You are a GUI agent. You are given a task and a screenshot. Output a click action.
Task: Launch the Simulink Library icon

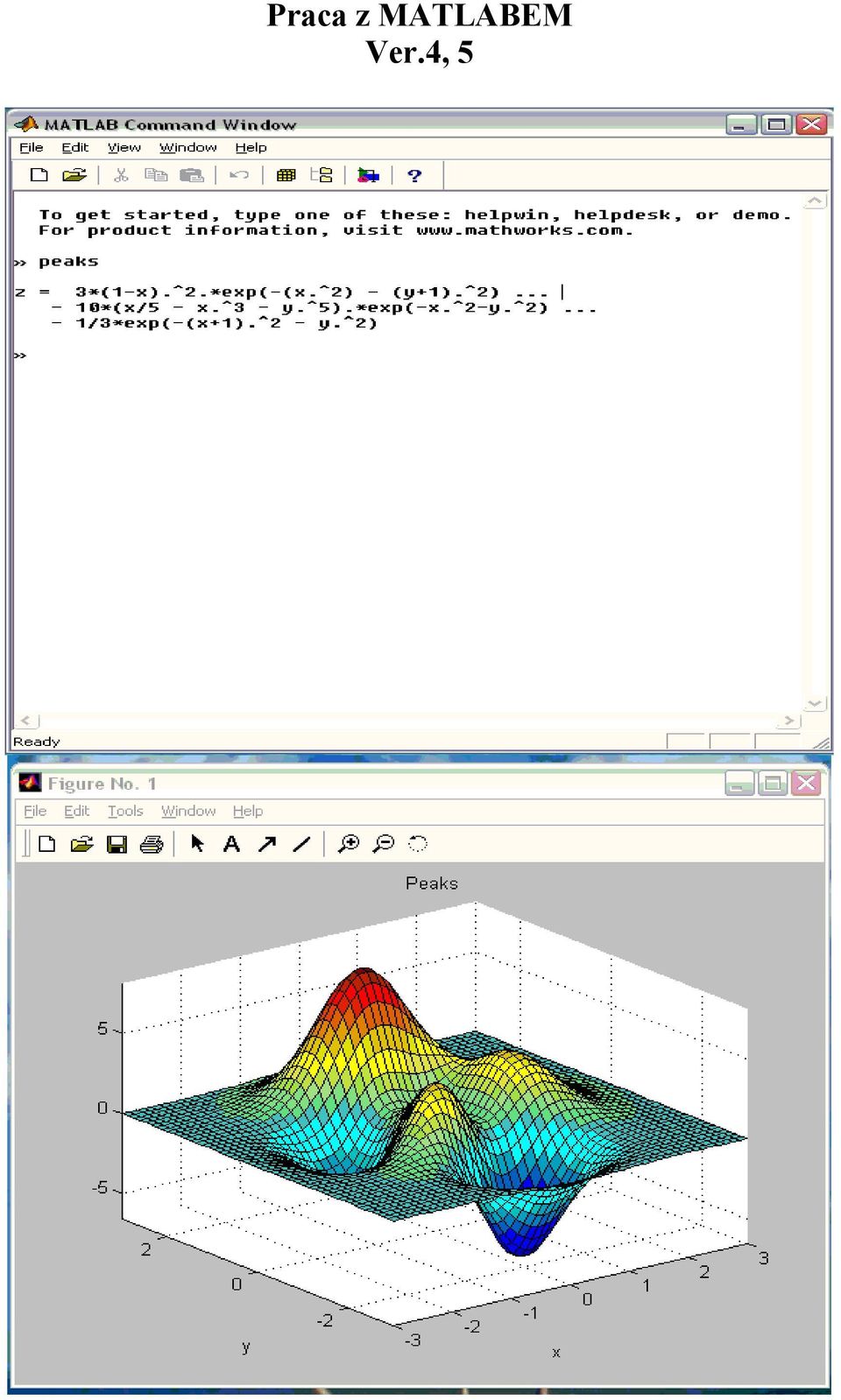point(368,175)
